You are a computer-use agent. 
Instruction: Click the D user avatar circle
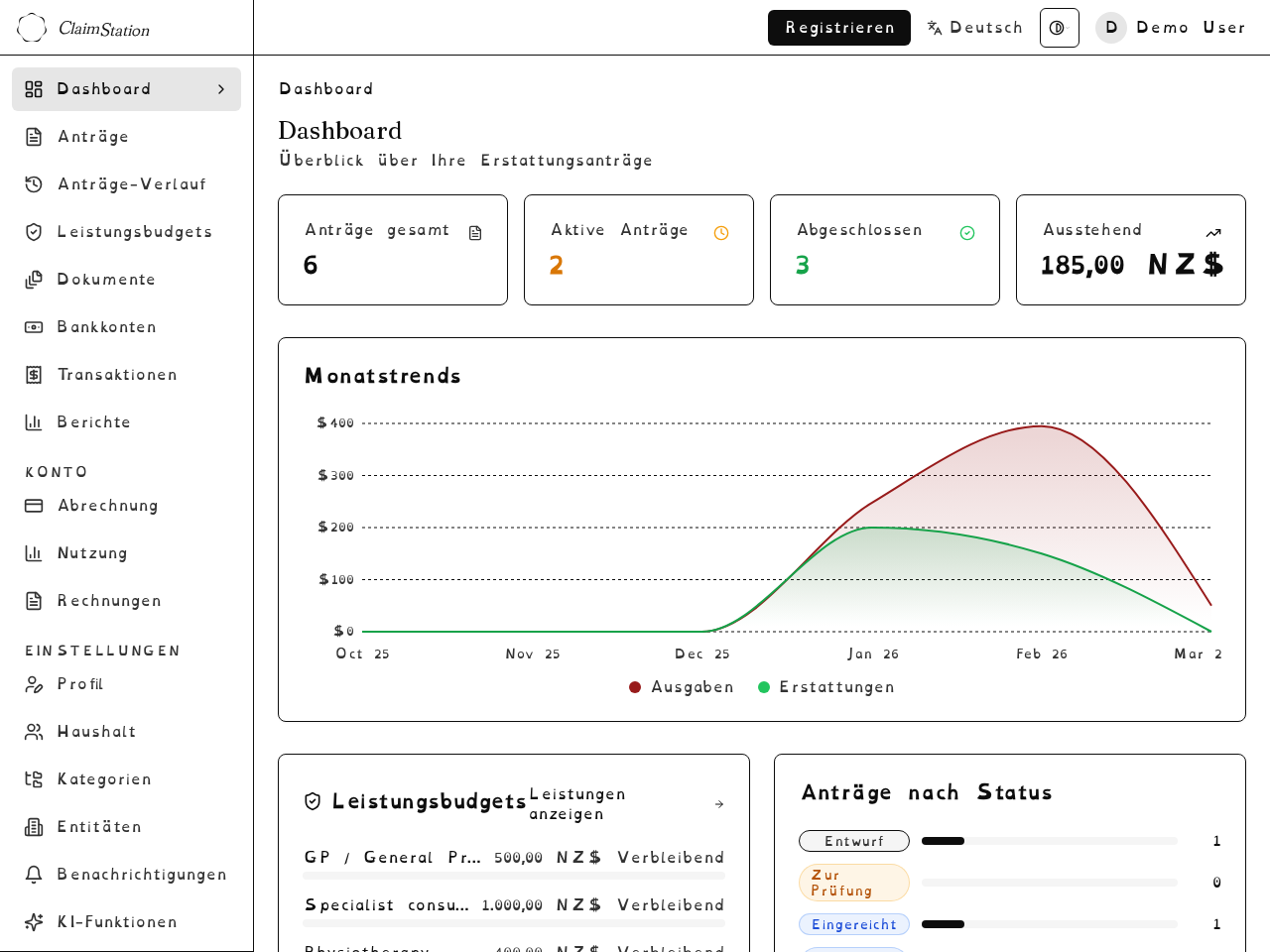[x=1111, y=28]
